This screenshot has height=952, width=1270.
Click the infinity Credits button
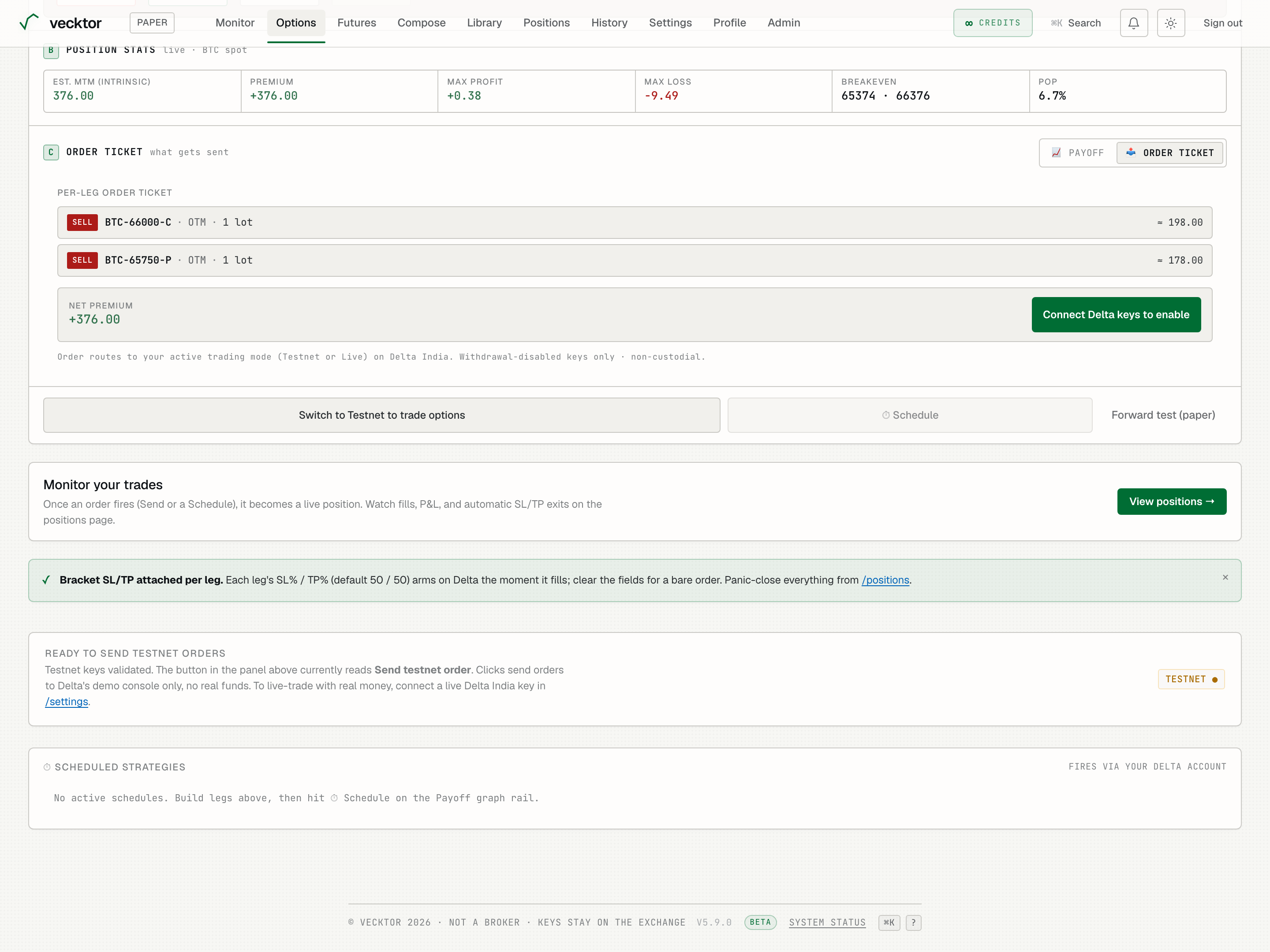(993, 23)
